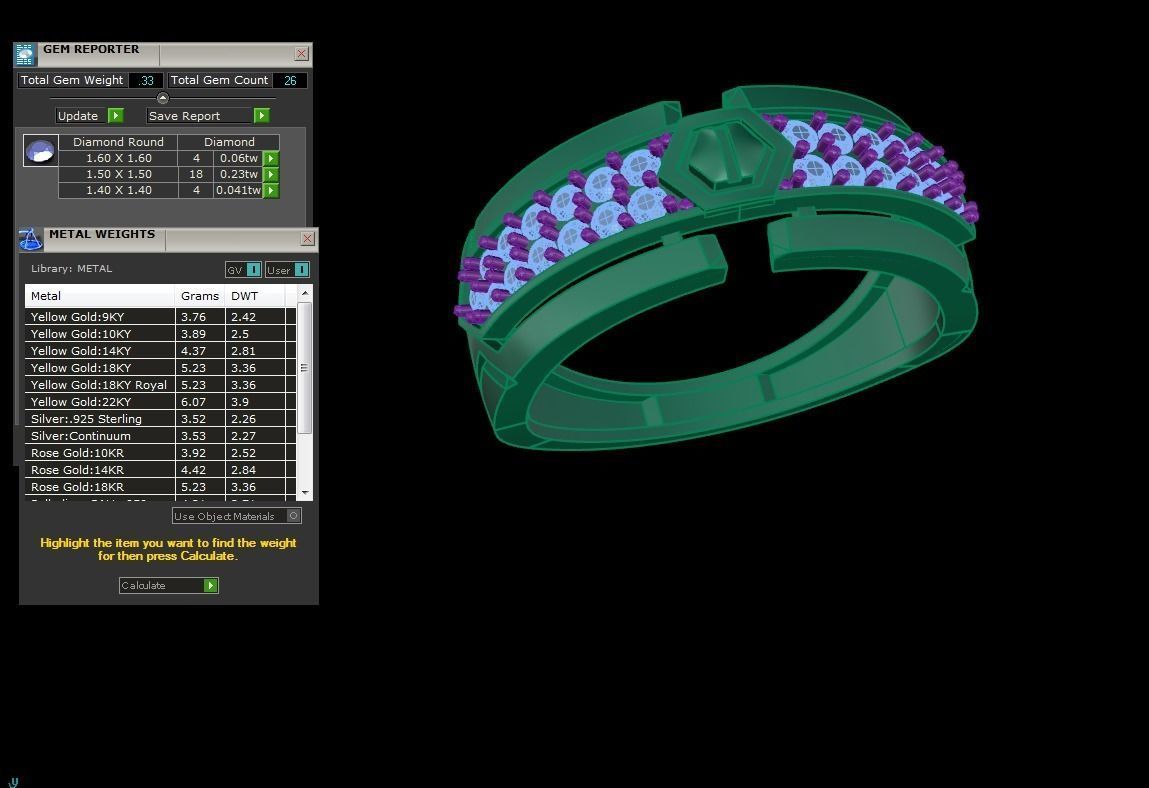This screenshot has height=788, width=1149.
Task: Close the Gem Reporter panel
Action: (301, 54)
